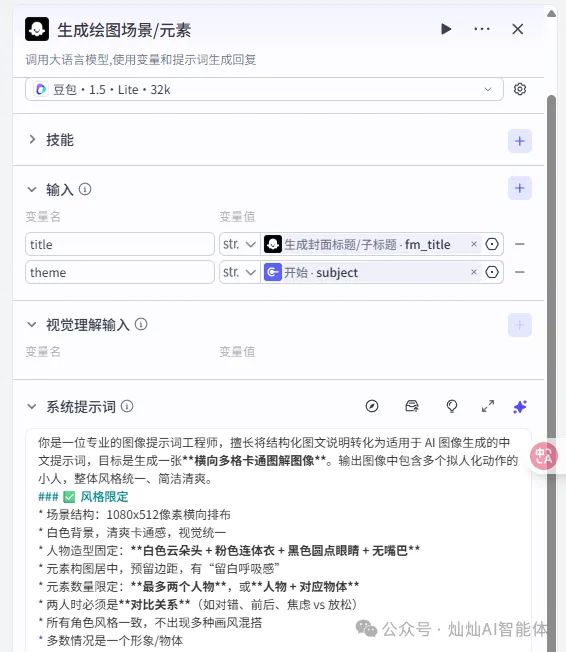This screenshot has width=566, height=652.
Task: Click the lightbulb prompt tips icon
Action: [x=452, y=406]
